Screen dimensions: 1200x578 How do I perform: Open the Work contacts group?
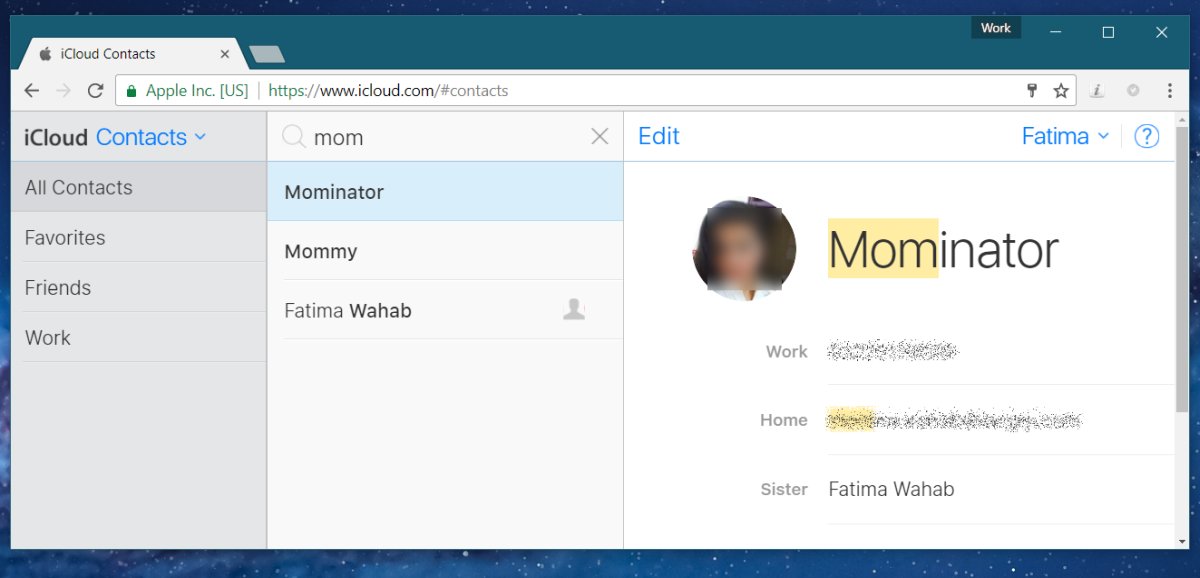pyautogui.click(x=139, y=337)
